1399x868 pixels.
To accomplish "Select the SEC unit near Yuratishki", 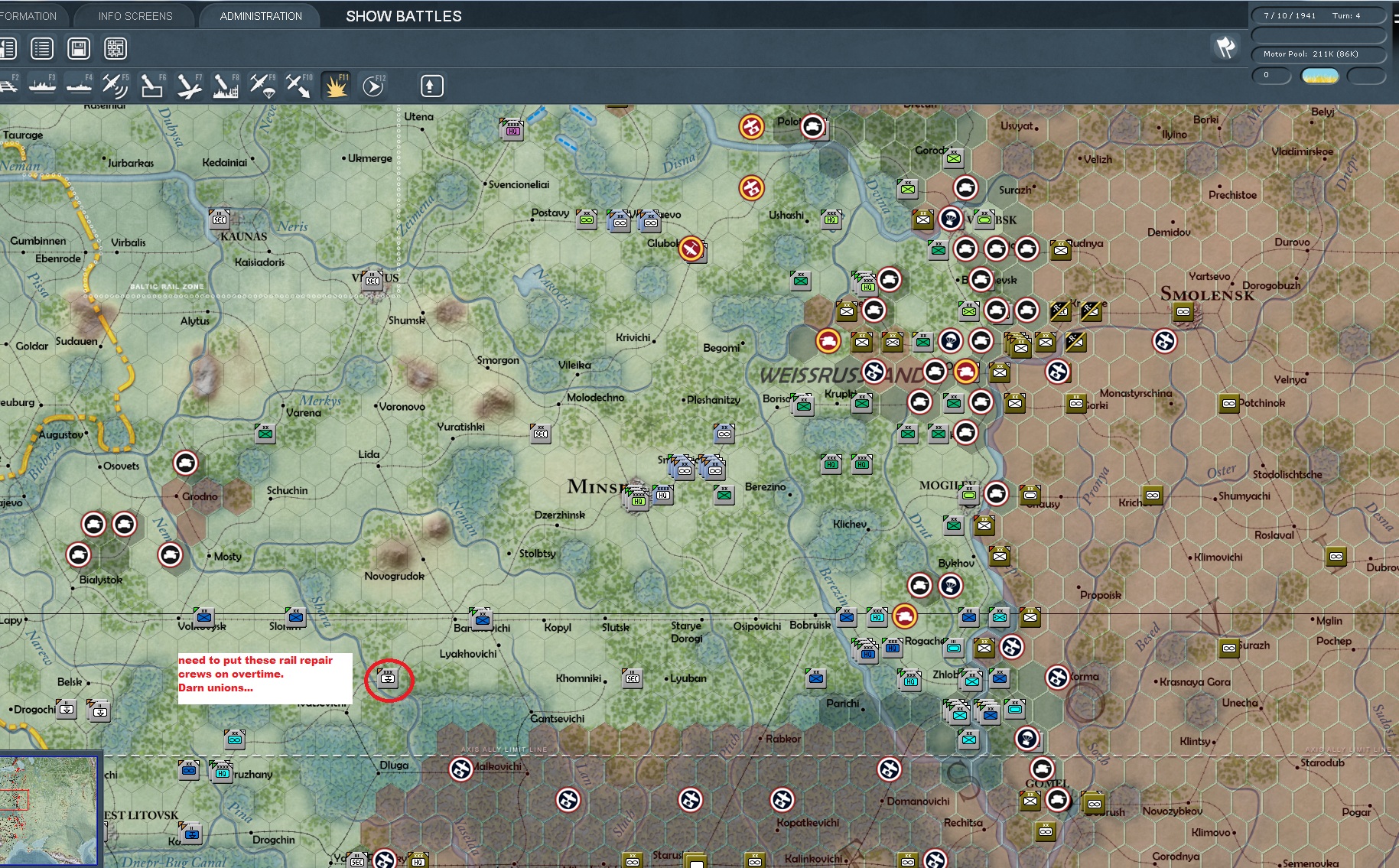I will (x=541, y=433).
